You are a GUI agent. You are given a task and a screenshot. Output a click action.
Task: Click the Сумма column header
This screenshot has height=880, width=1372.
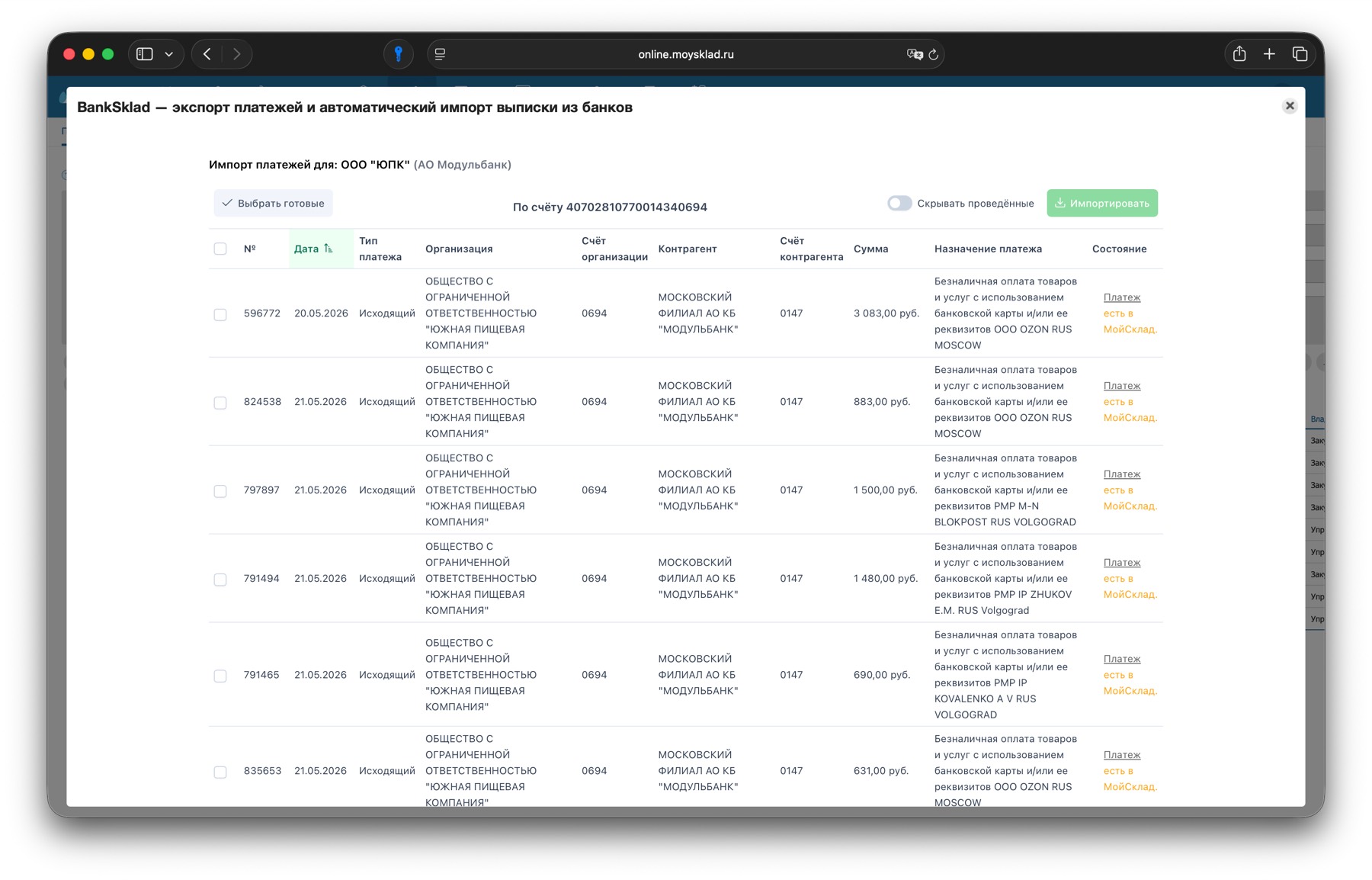[x=870, y=249]
